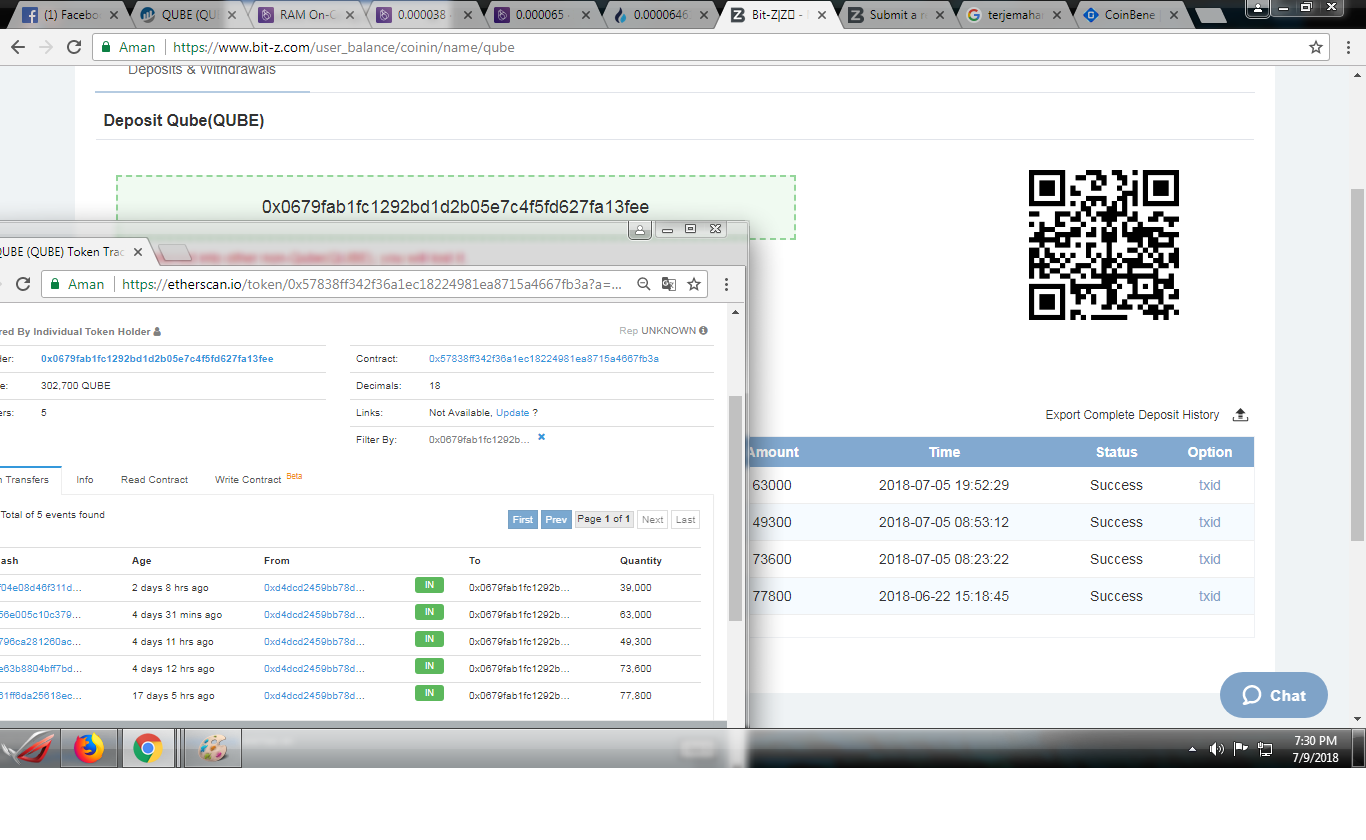Click the Etherscan window vertical scrollbar
This screenshot has width=1366, height=840.
click(736, 507)
